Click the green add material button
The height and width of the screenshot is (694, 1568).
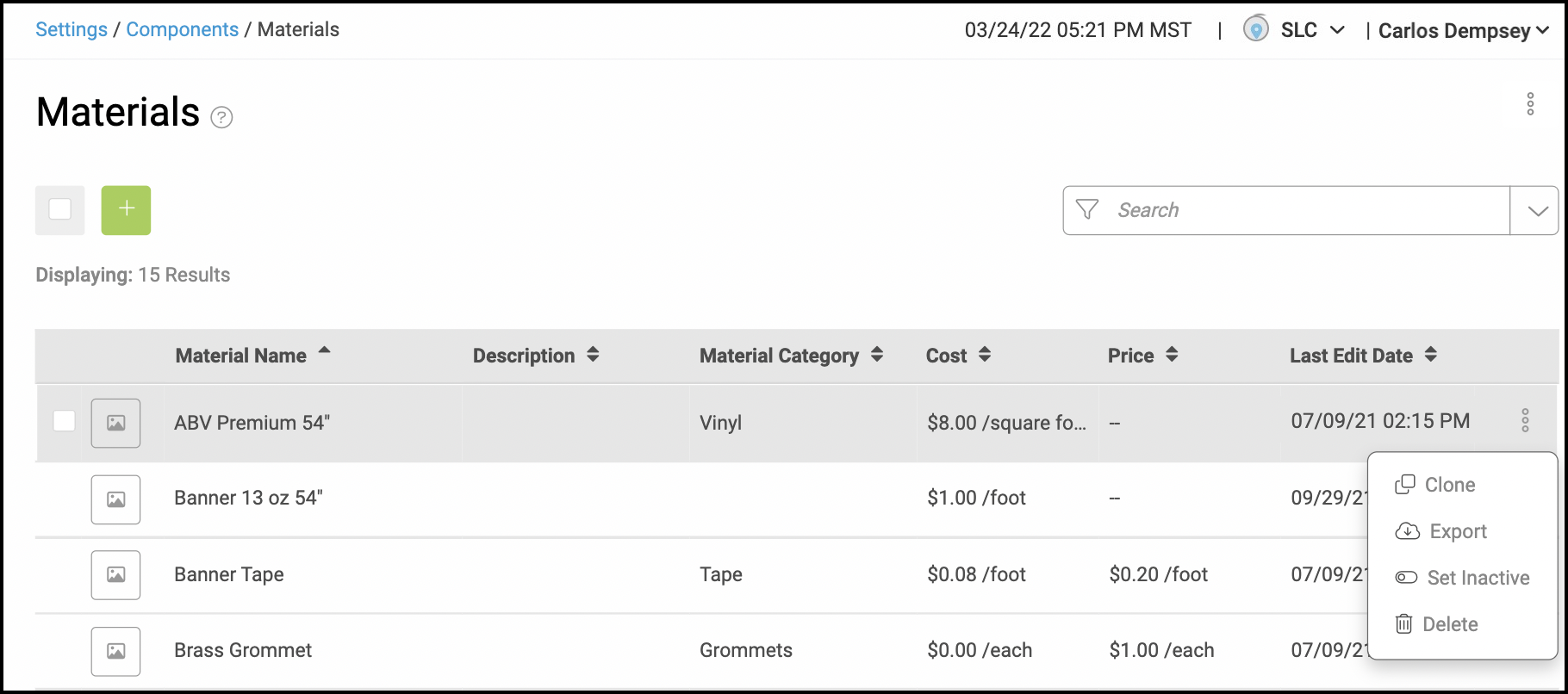point(126,210)
